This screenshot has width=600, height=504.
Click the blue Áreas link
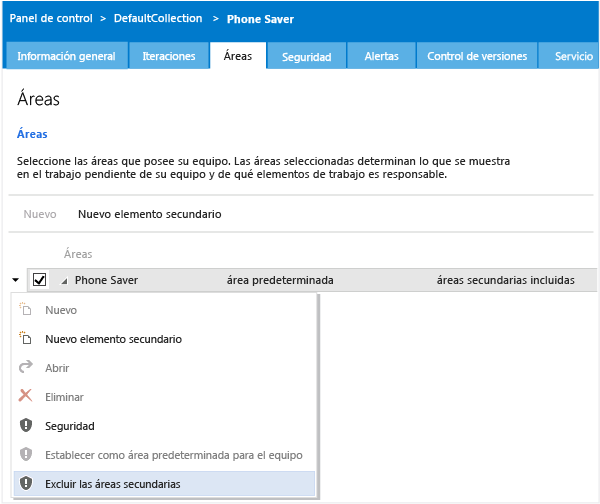(32, 134)
